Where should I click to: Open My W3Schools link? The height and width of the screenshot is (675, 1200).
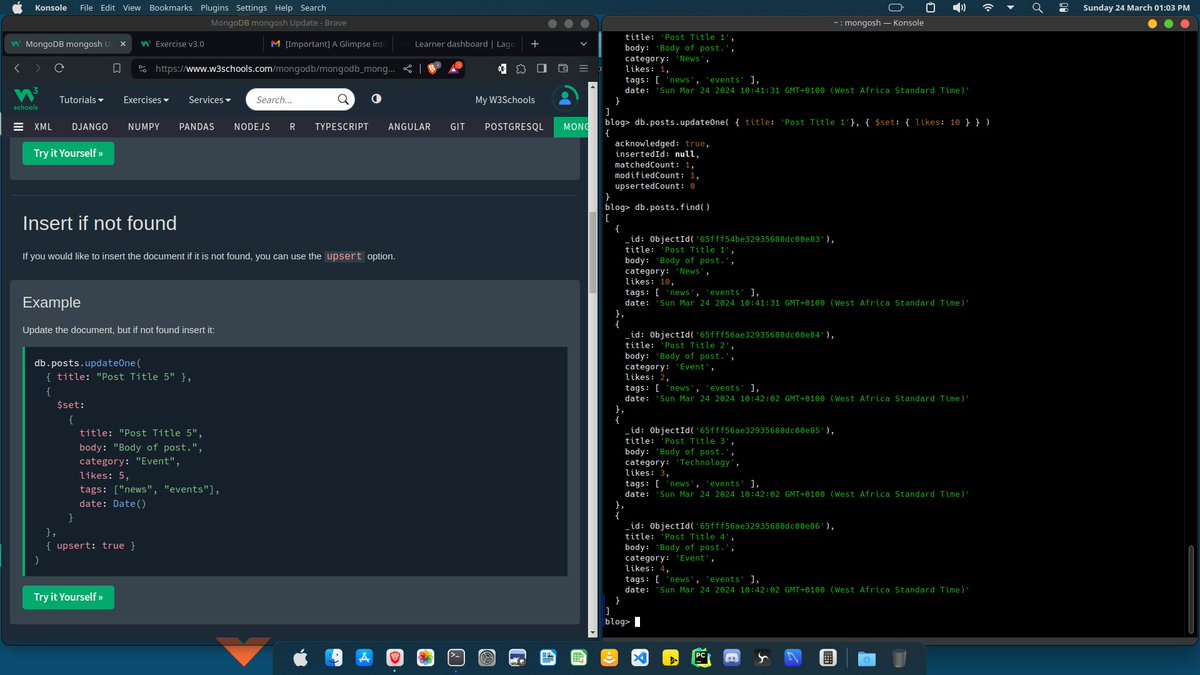coord(505,100)
